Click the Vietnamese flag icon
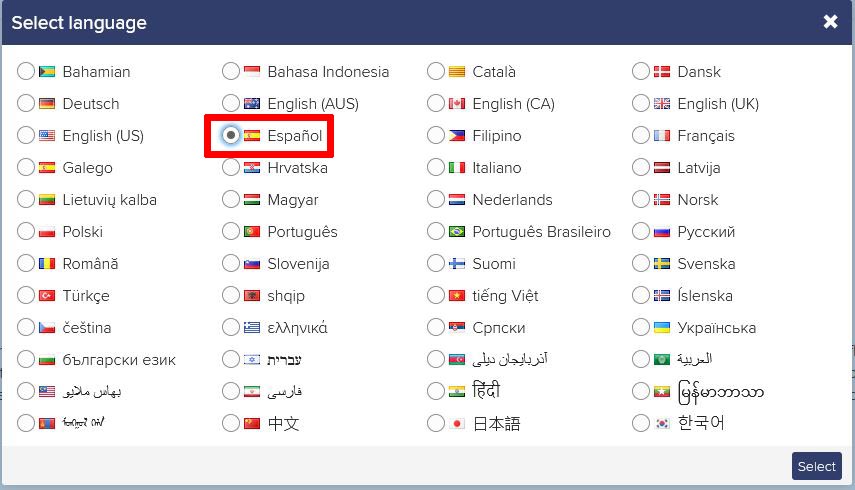 coord(458,296)
